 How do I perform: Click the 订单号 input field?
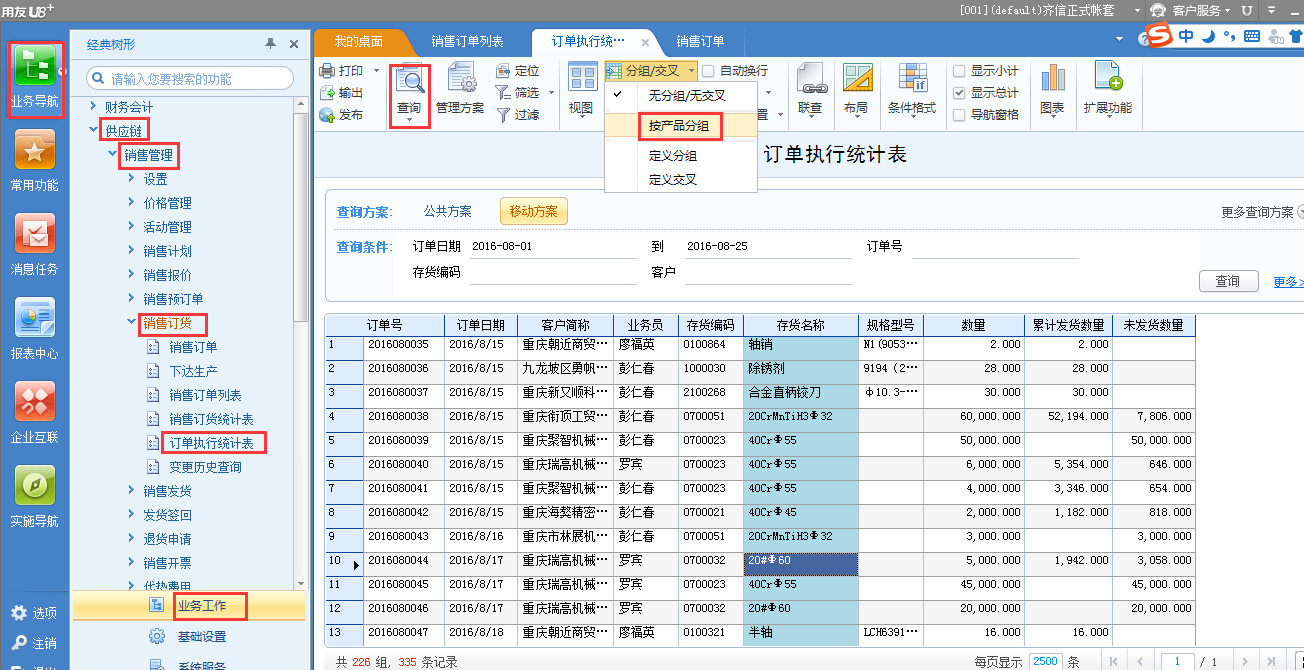click(x=995, y=246)
